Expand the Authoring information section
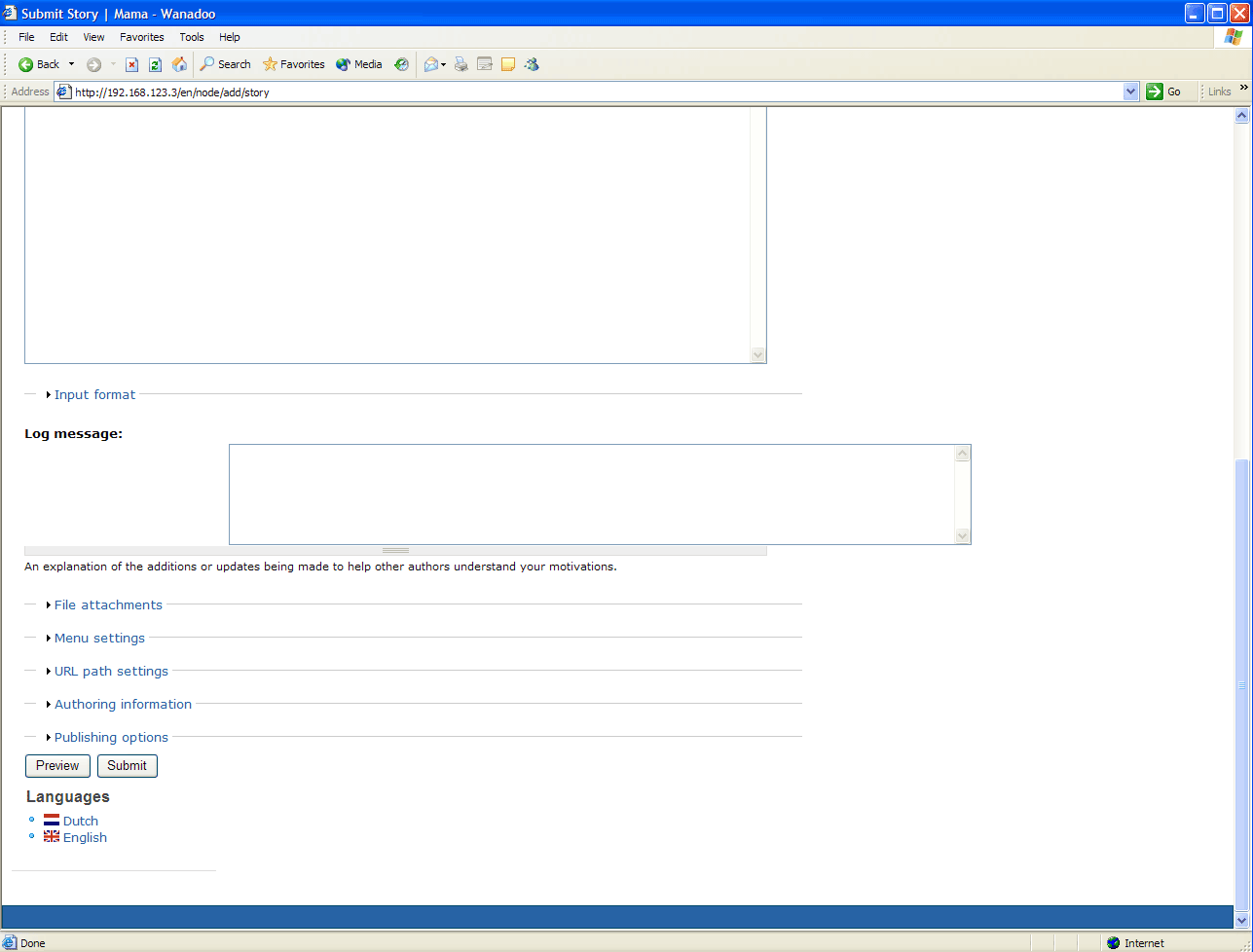The image size is (1253, 952). tap(123, 704)
